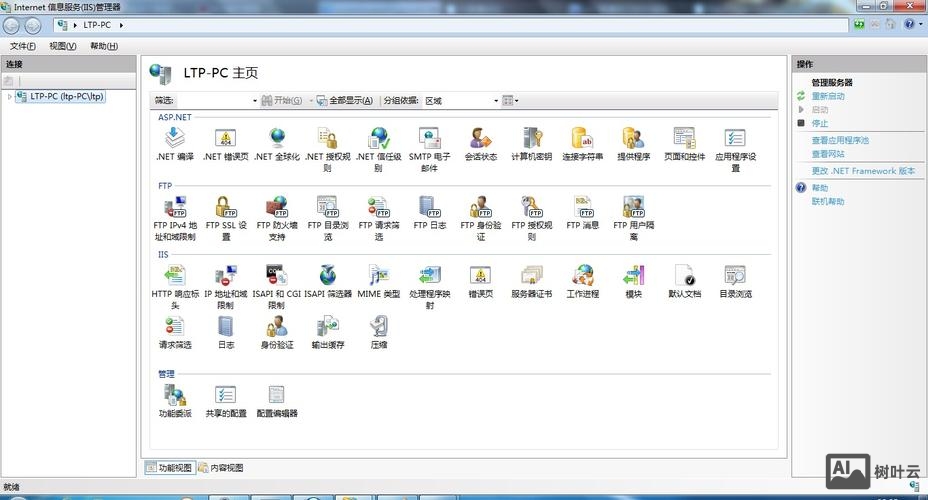Open the 工作进程 feature
This screenshot has height=500, width=928.
pos(582,282)
